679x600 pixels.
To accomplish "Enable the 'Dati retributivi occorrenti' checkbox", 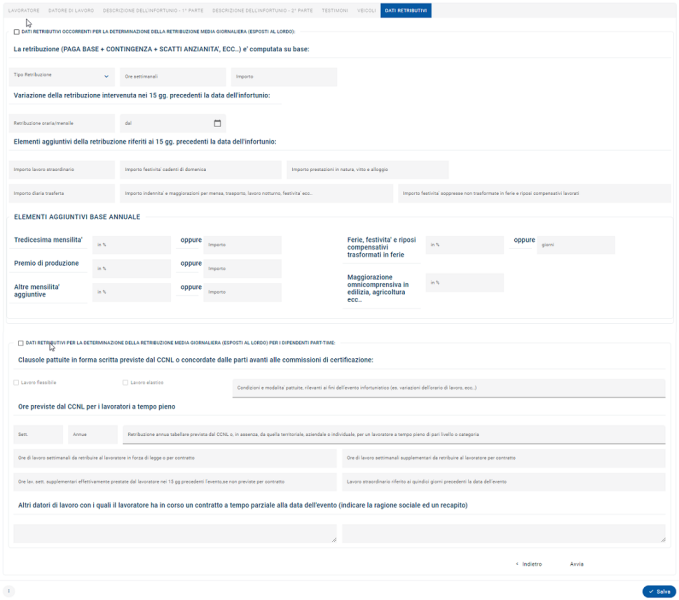I will pyautogui.click(x=16, y=32).
